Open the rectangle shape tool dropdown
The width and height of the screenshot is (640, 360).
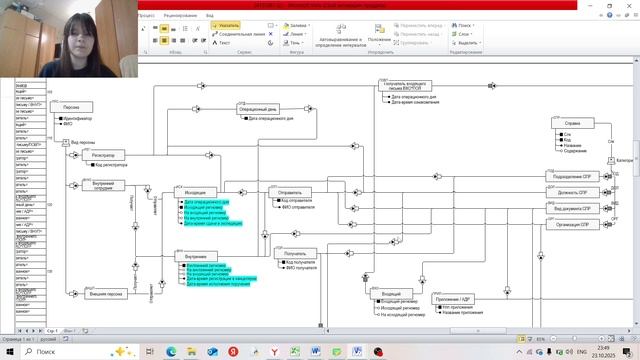[x=272, y=26]
